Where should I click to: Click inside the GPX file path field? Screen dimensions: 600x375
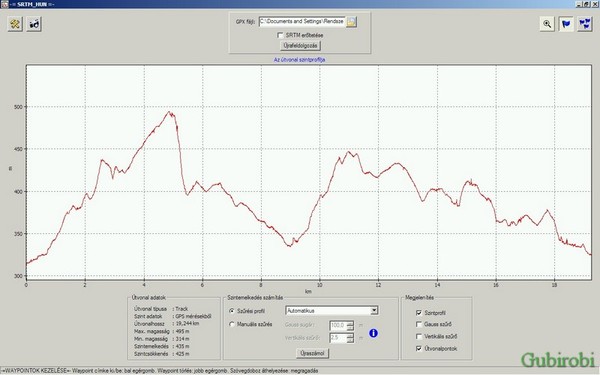tap(302, 22)
